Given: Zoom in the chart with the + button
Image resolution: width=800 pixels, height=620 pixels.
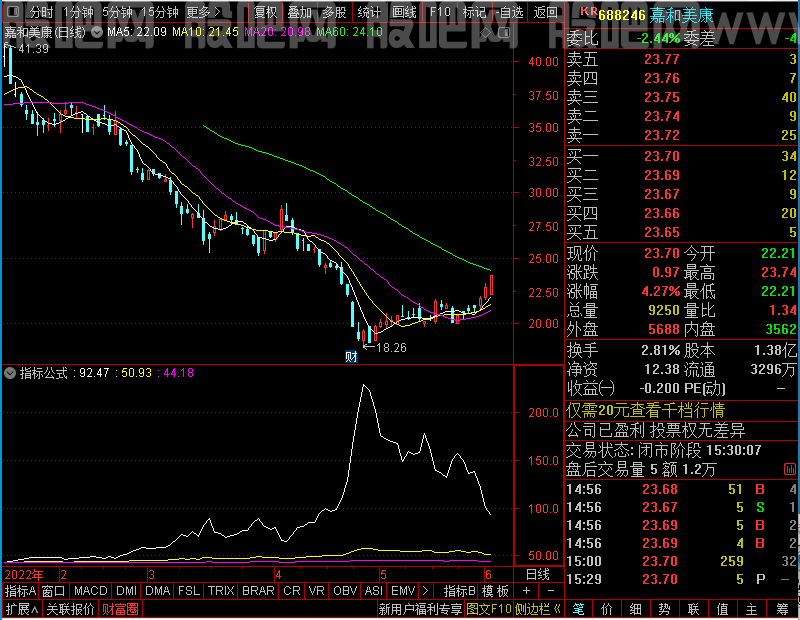Looking at the screenshot, I should click(527, 591).
